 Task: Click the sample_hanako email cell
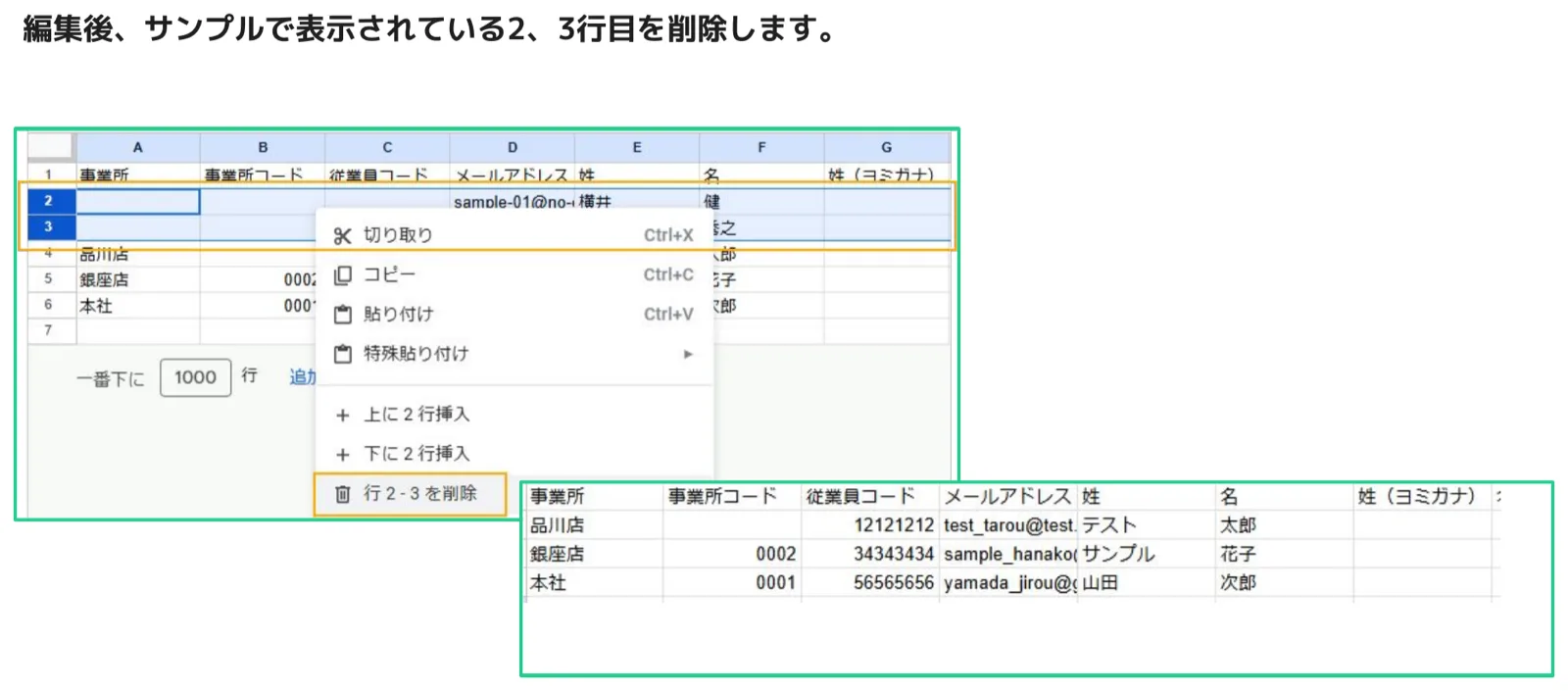1008,554
